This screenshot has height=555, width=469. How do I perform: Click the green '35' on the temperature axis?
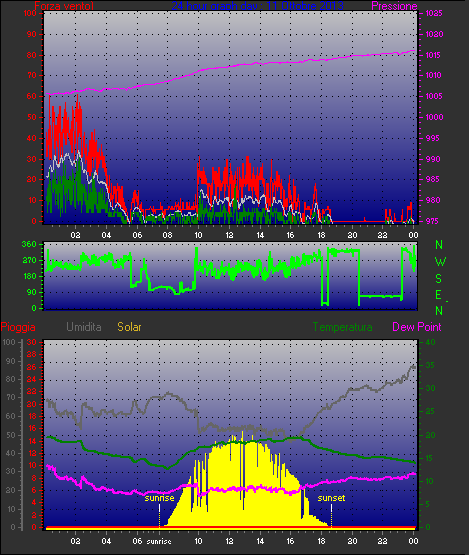[x=430, y=365]
